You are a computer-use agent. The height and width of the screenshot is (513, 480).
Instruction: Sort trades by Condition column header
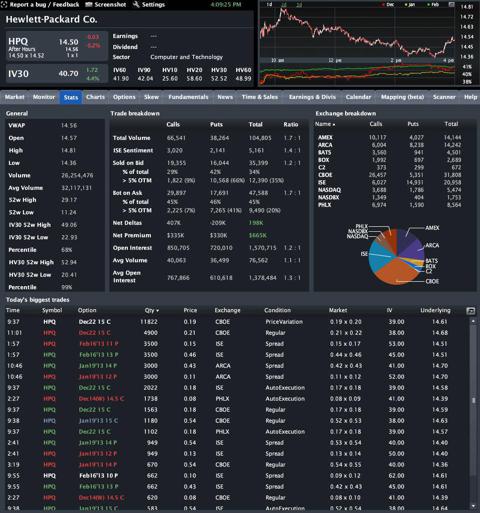(277, 310)
